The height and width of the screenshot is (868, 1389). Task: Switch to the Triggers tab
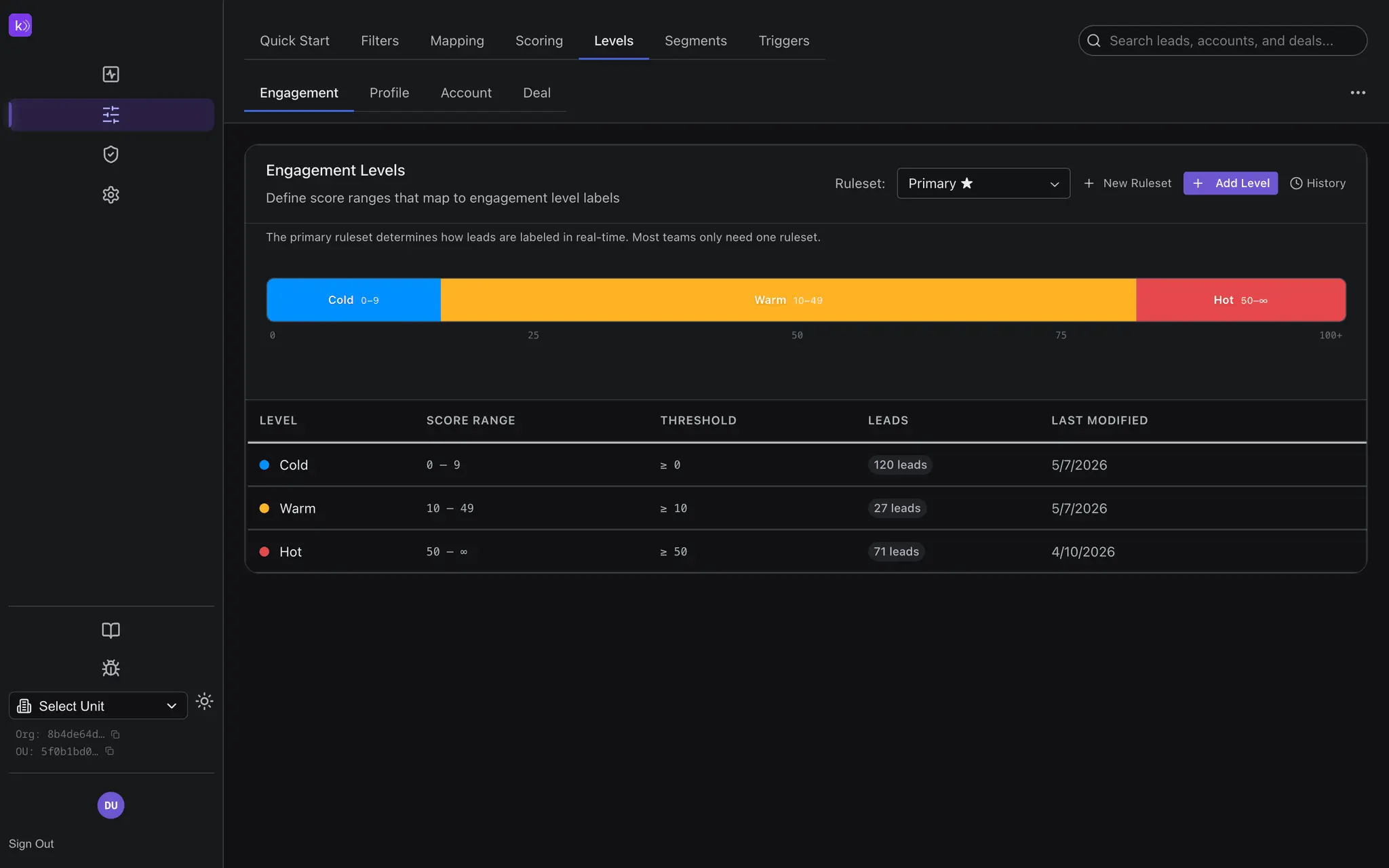pyautogui.click(x=784, y=41)
